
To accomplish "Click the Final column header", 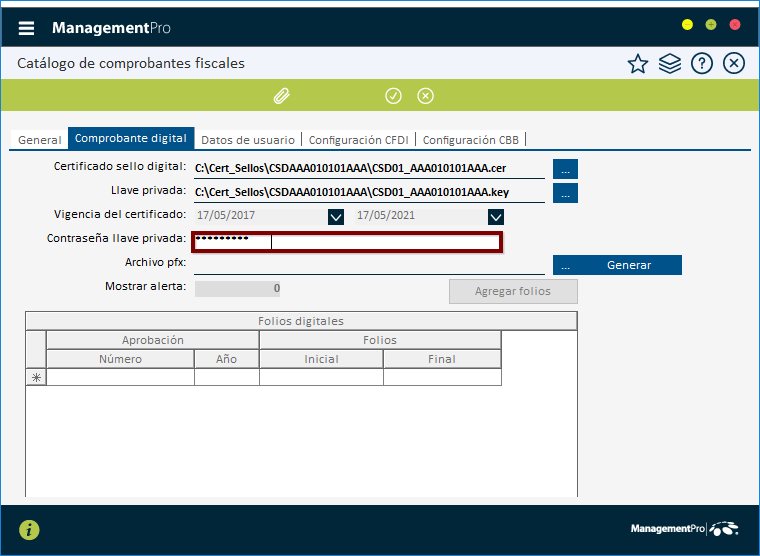I will (x=442, y=359).
